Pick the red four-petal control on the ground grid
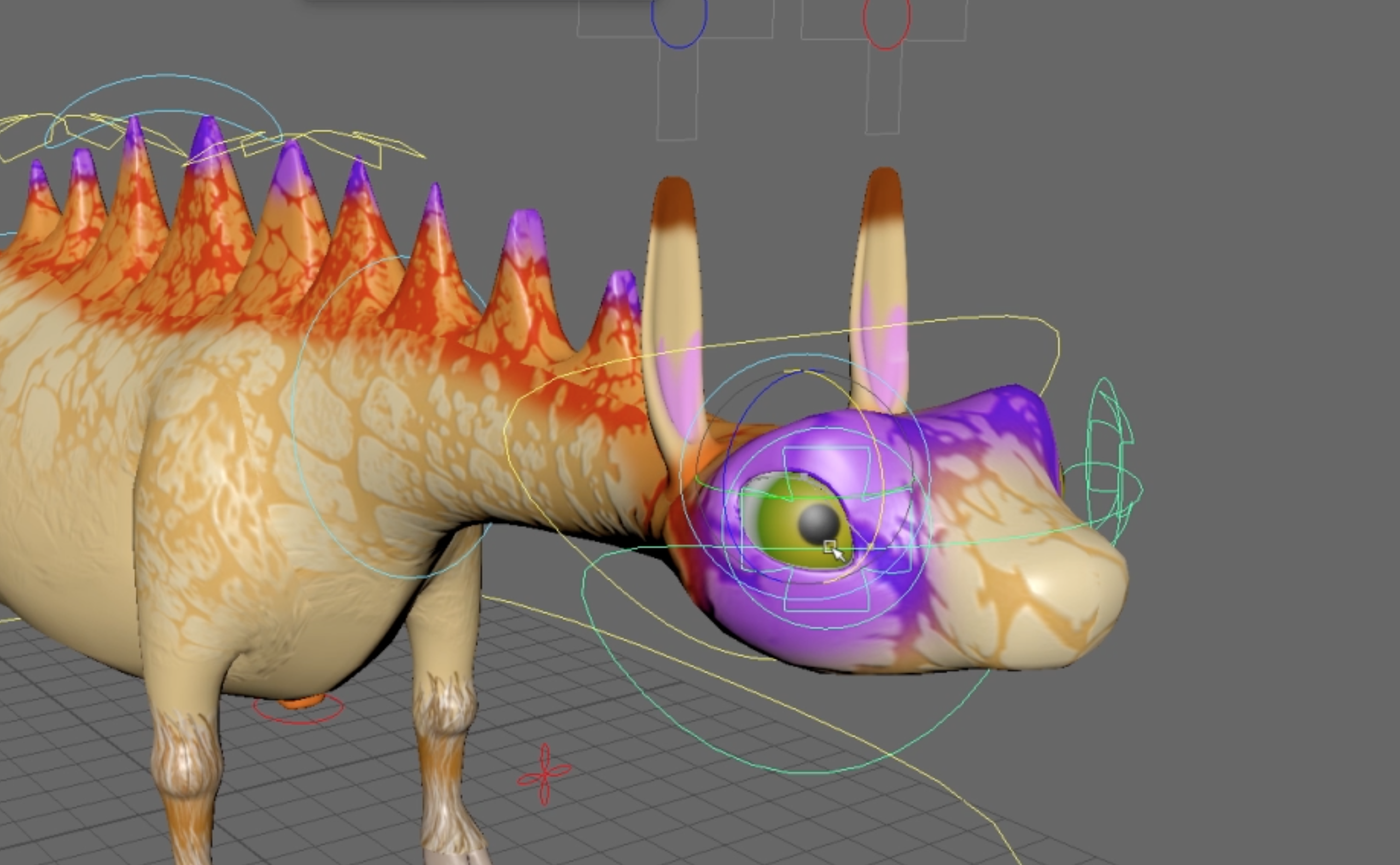Viewport: 1400px width, 865px height. (x=544, y=775)
